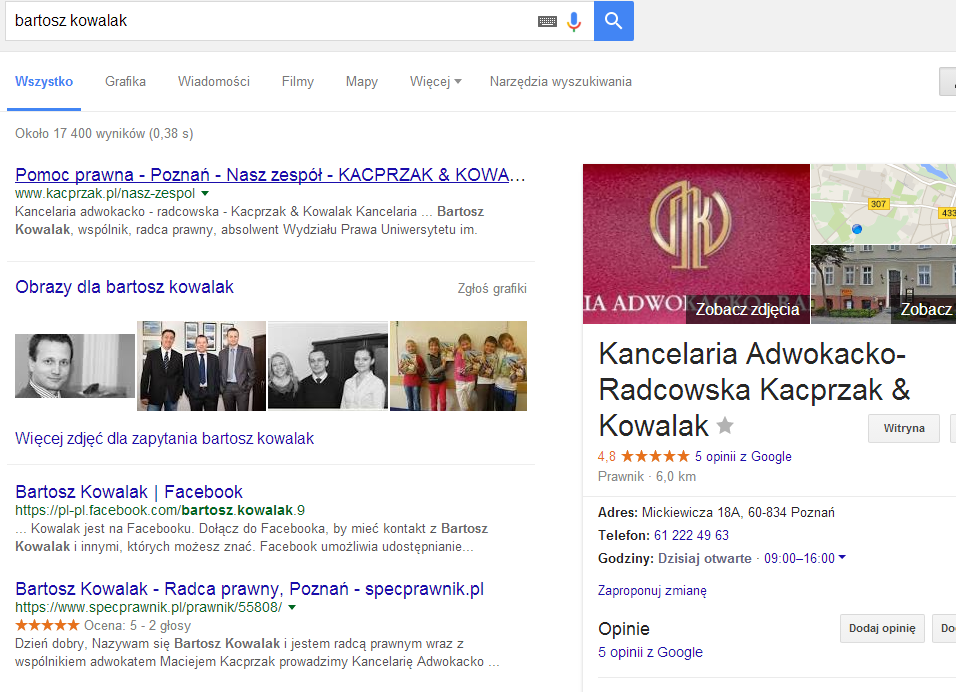Activate voice search microphone icon
Image resolution: width=956 pixels, height=692 pixels.
point(574,21)
